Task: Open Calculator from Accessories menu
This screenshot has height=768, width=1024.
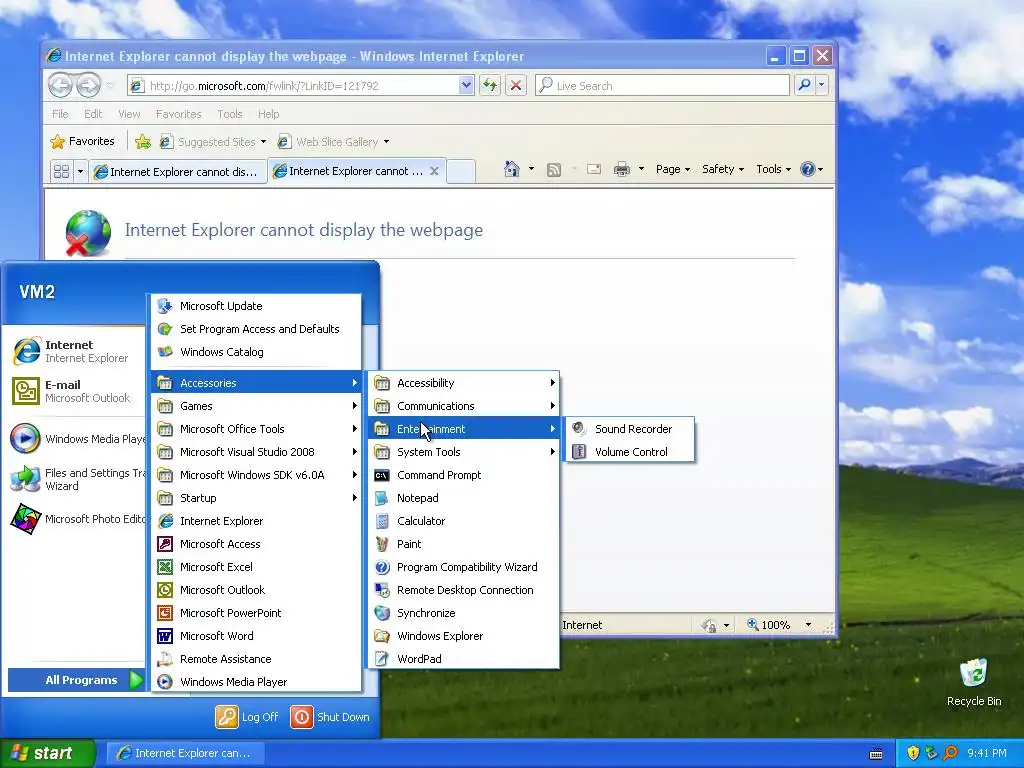Action: (x=464, y=520)
